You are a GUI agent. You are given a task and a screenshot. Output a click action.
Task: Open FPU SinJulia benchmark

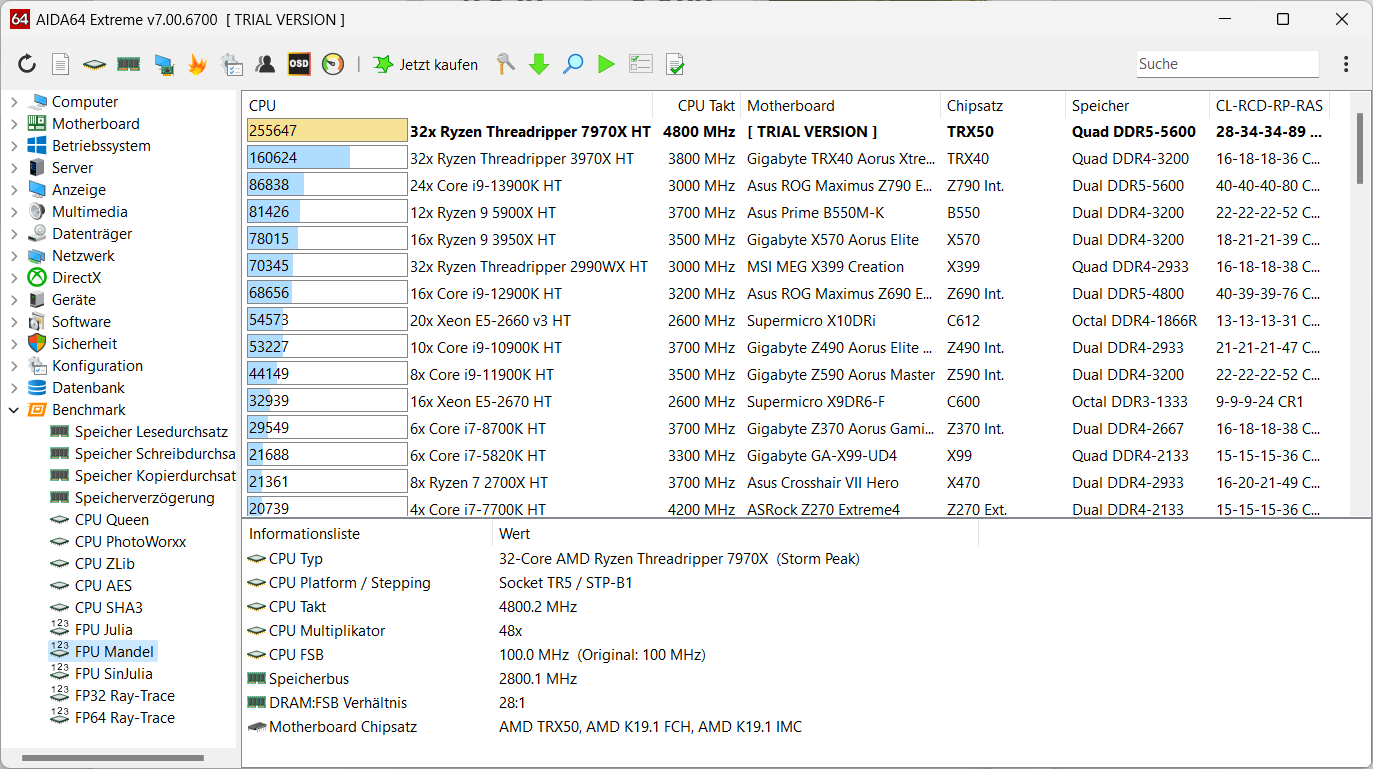coord(113,674)
